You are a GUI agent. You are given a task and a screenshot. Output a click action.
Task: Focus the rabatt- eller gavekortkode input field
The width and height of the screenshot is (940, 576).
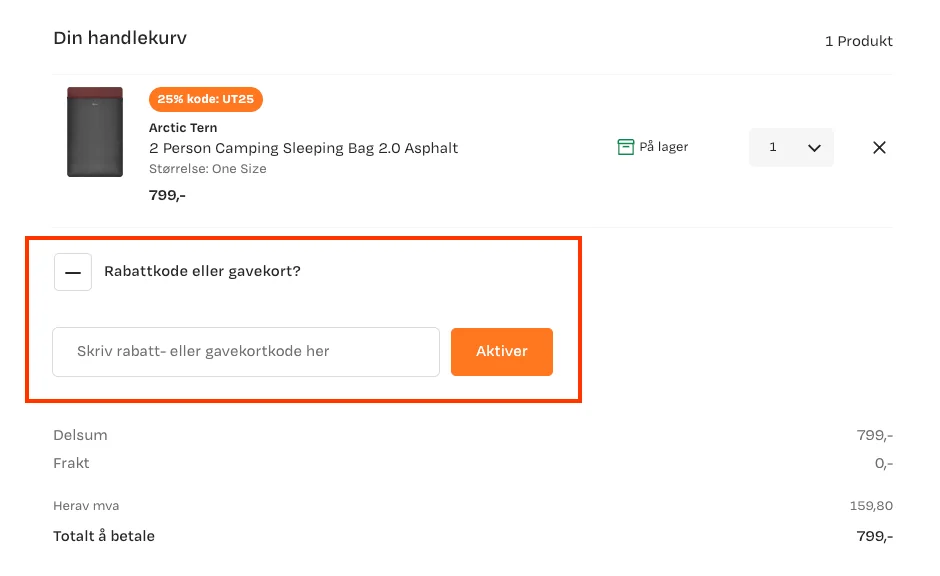click(246, 352)
